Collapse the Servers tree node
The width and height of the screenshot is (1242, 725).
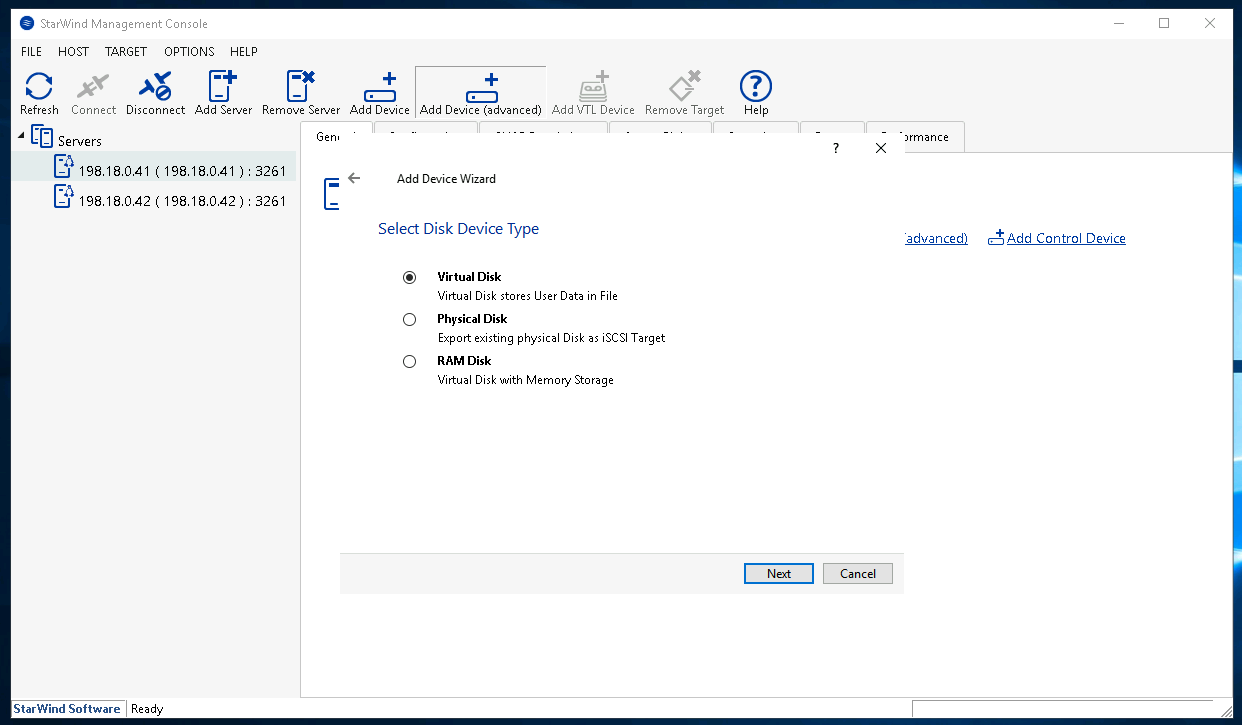point(22,136)
